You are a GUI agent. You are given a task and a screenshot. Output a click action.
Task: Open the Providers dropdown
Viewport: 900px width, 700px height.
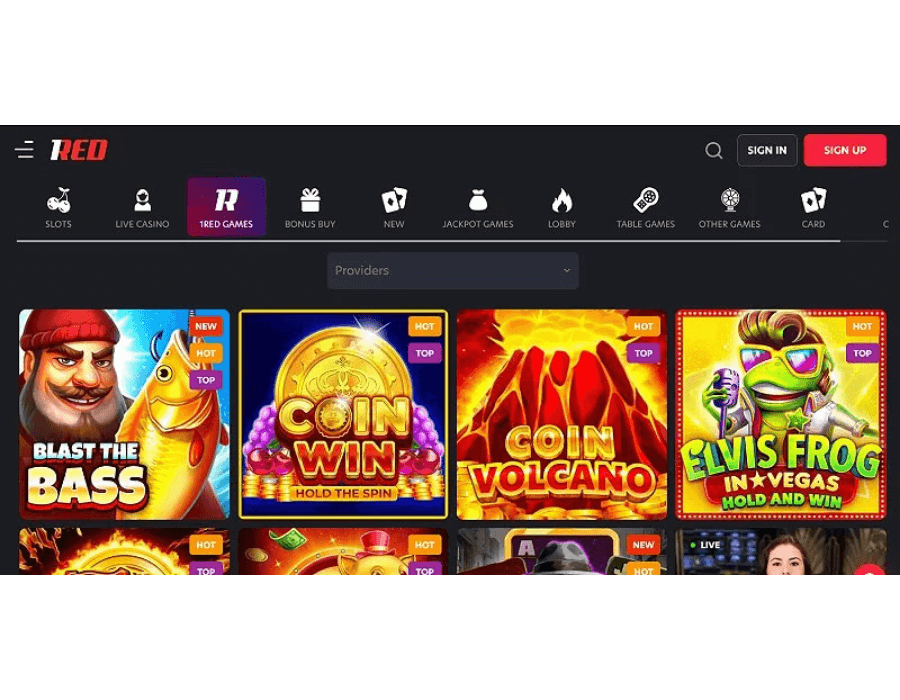click(x=452, y=270)
